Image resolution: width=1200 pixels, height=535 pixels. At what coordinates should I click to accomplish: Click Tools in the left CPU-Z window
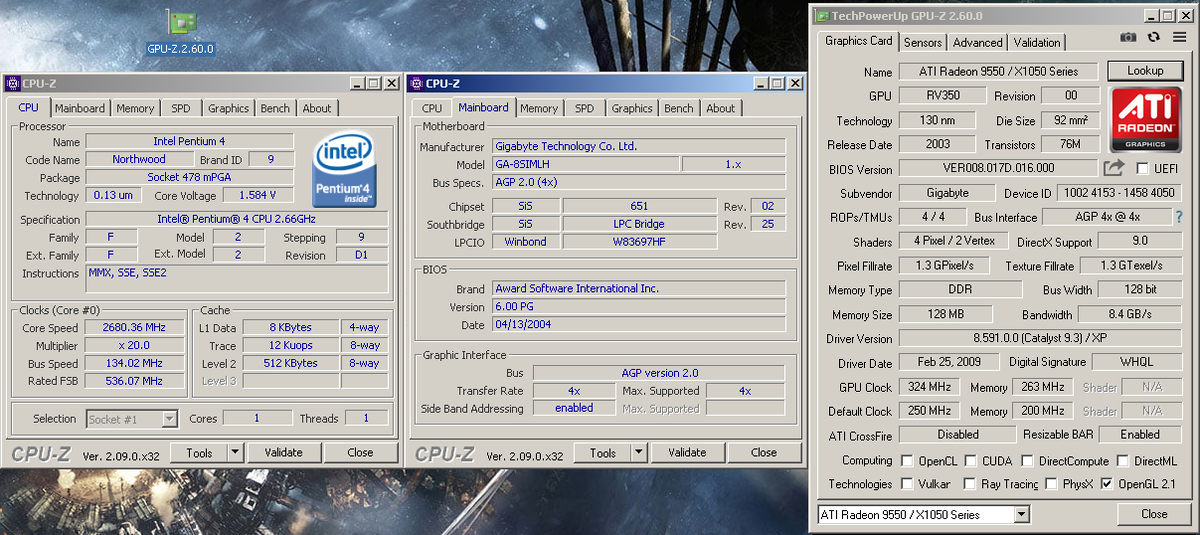pyautogui.click(x=199, y=452)
